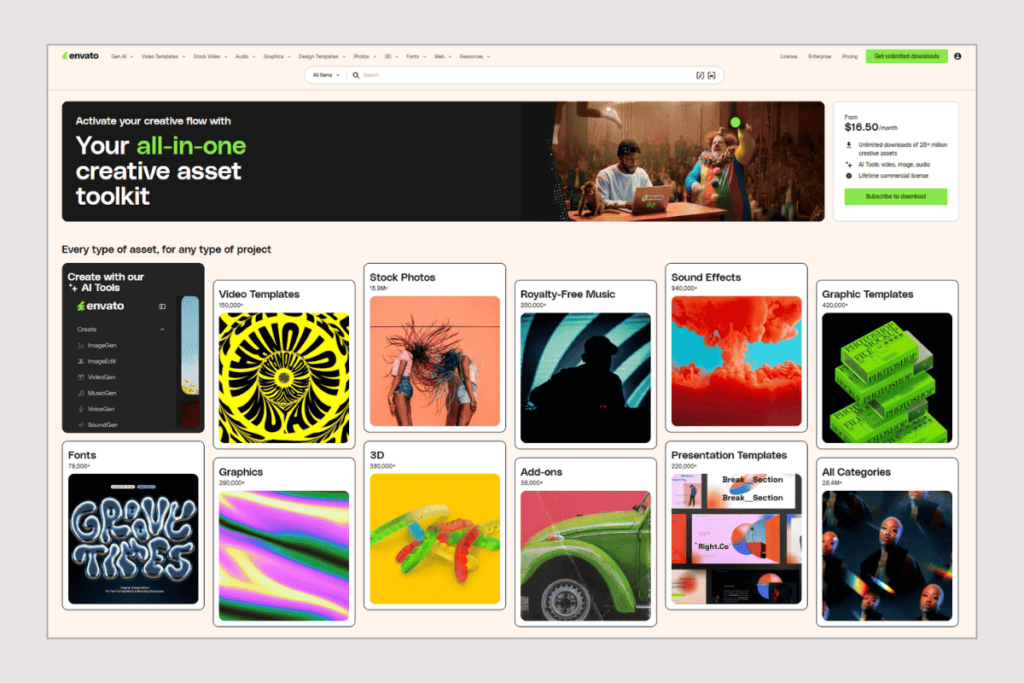Click the Create with our AI Tools heading
1024x683 pixels.
(x=106, y=282)
